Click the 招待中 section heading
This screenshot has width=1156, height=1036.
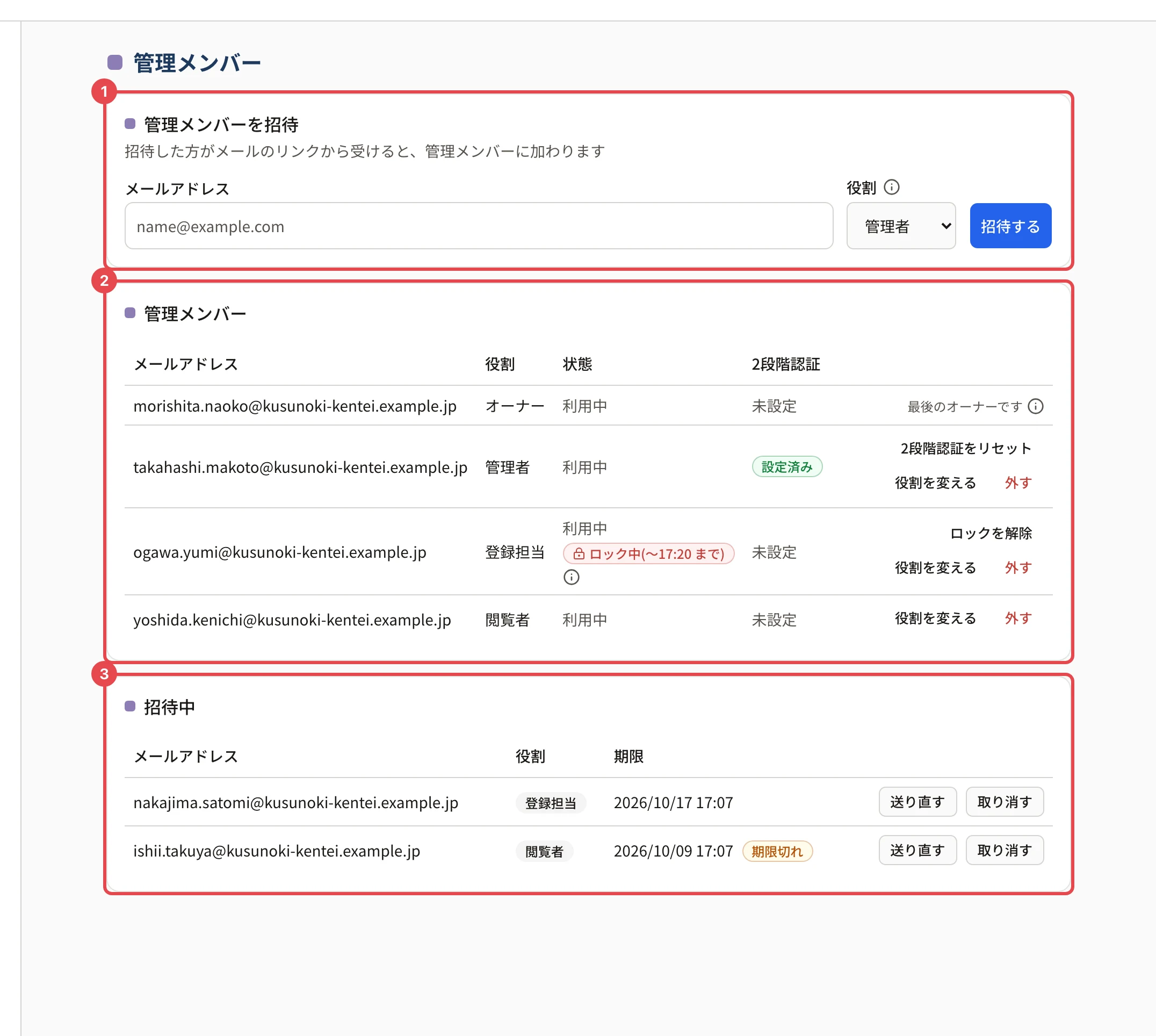[169, 707]
